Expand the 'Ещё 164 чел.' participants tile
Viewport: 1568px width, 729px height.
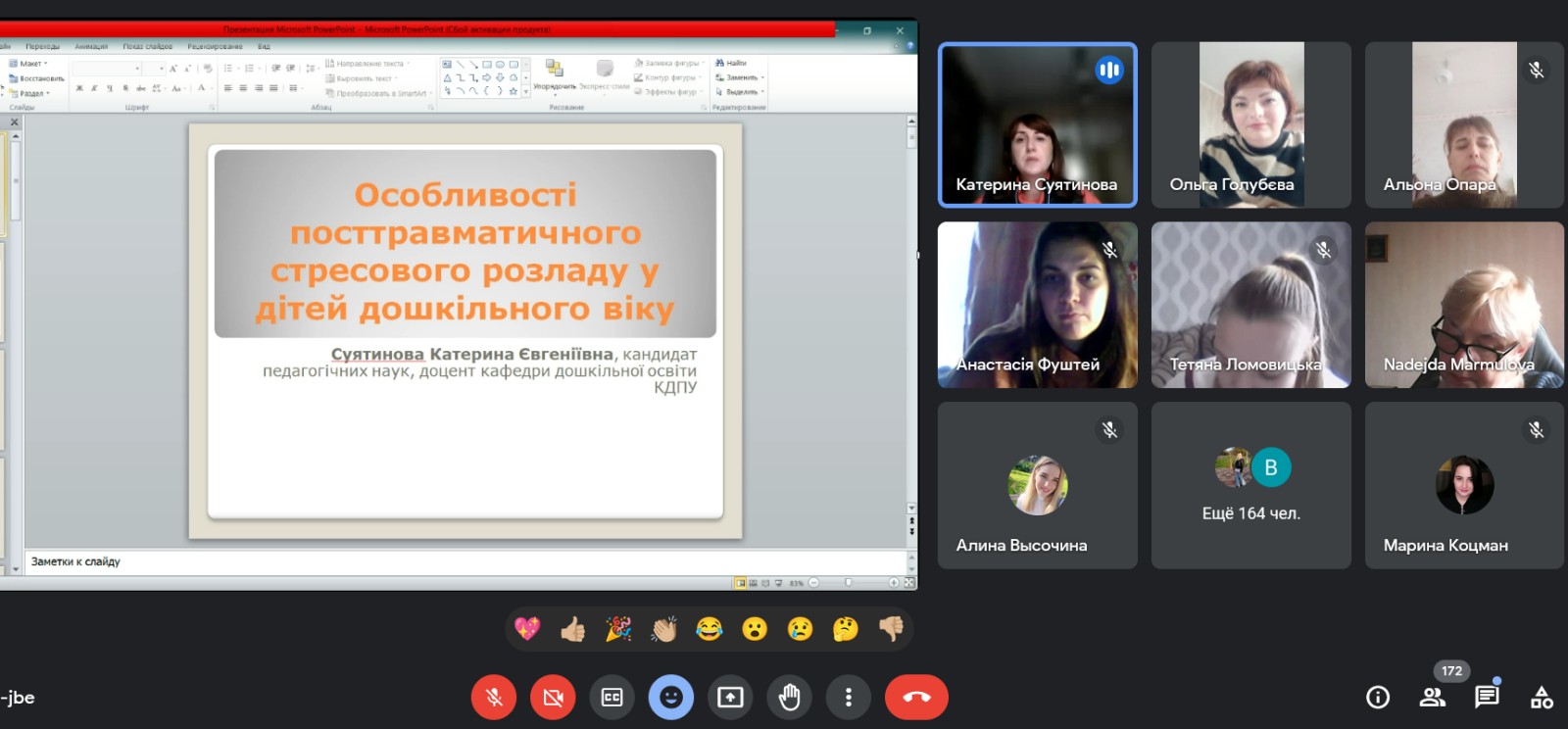click(x=1250, y=486)
